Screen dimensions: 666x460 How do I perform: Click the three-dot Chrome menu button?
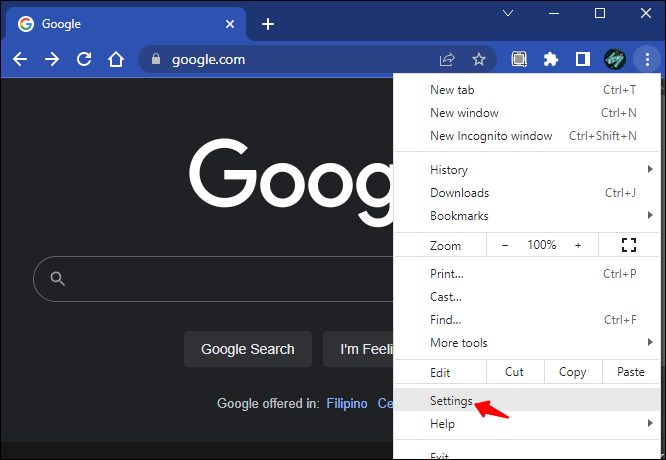647,59
